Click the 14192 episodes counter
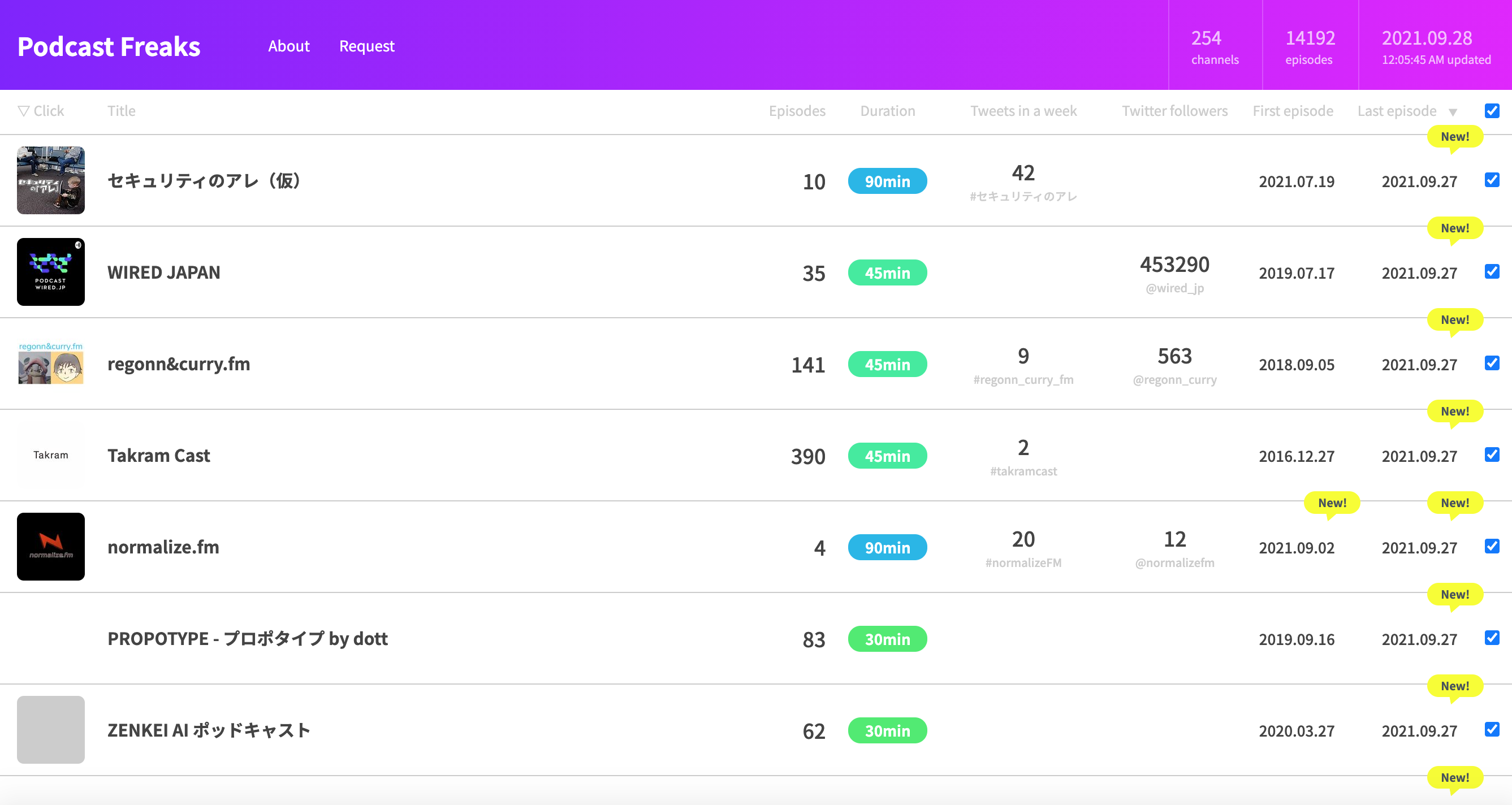This screenshot has width=1512, height=805. 1310,47
